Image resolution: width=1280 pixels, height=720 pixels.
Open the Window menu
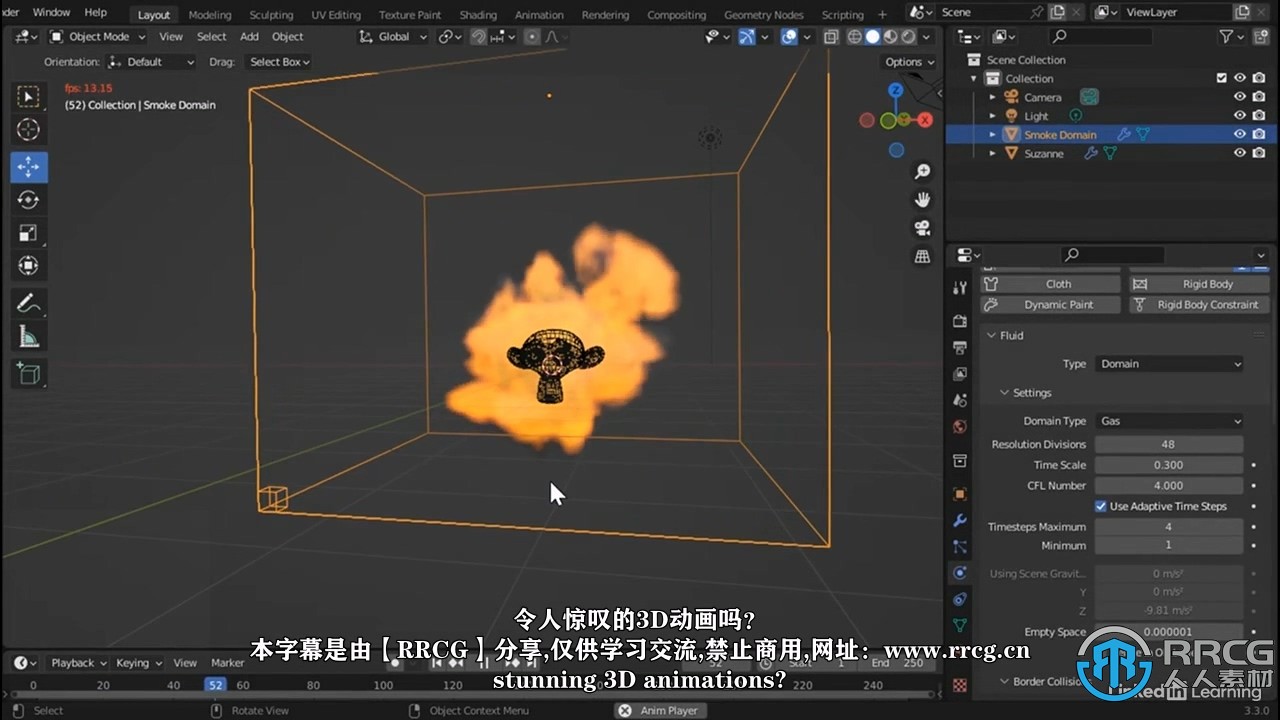click(x=51, y=12)
